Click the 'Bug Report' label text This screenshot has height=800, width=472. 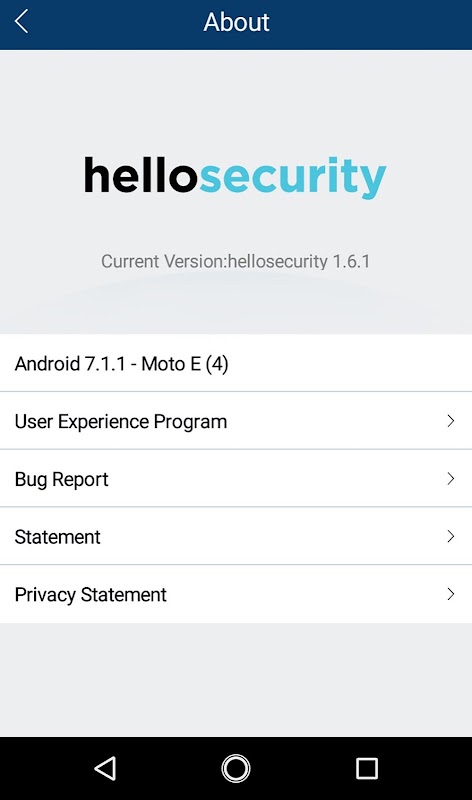(x=61, y=480)
